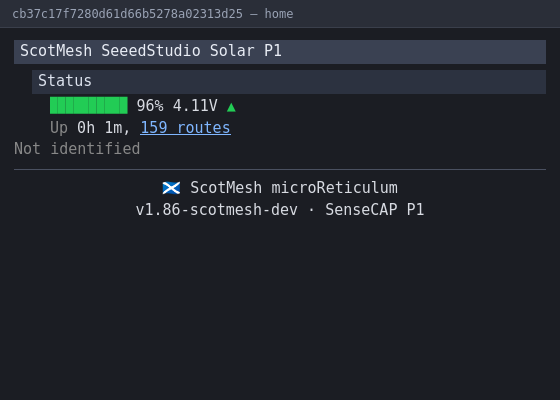Viewport: 560px width, 400px height.
Task: Click the green battery level bar
Action: 89,105
